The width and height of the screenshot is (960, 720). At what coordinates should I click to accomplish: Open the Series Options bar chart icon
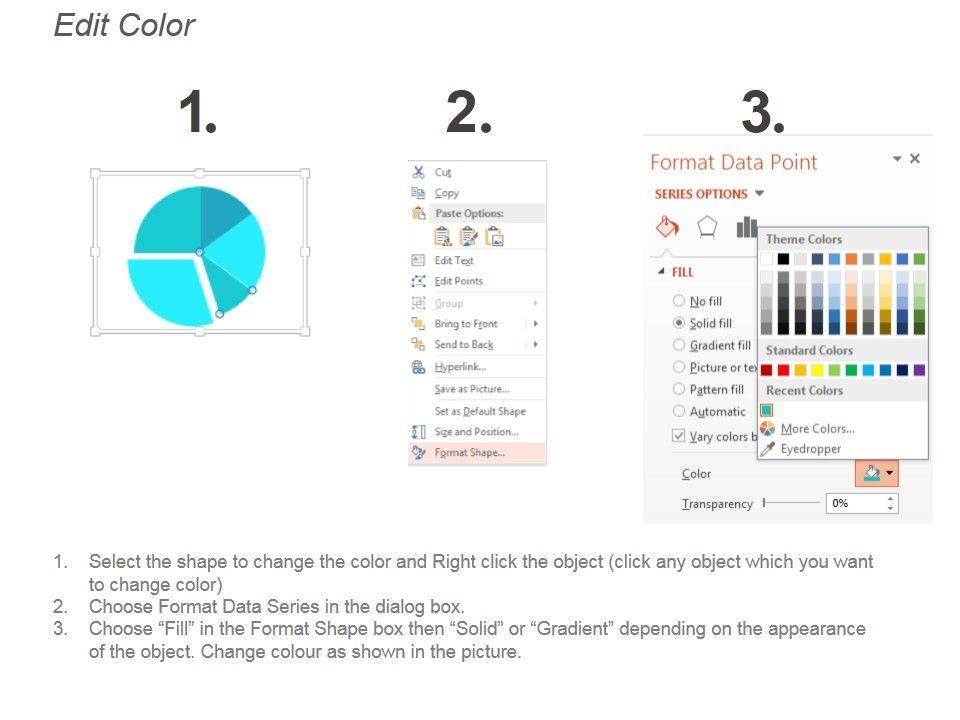pos(746,227)
